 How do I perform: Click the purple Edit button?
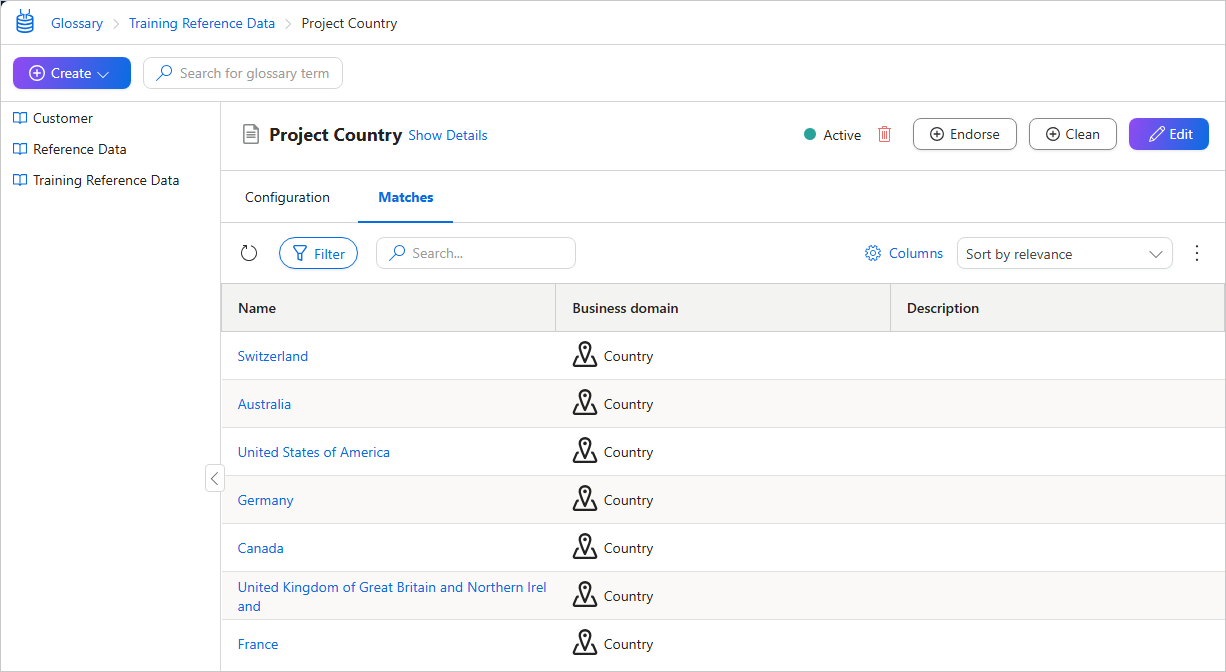pyautogui.click(x=1169, y=134)
